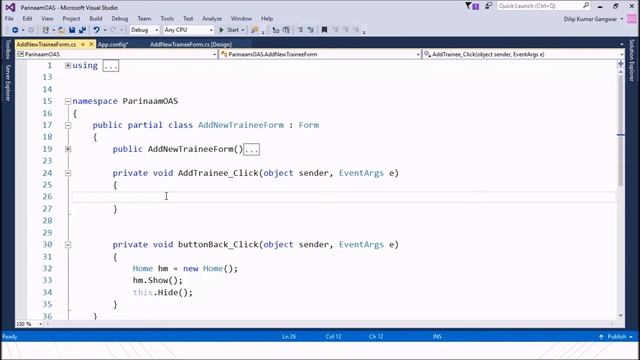Open the Team menu
This screenshot has width=640, height=360.
point(144,19)
